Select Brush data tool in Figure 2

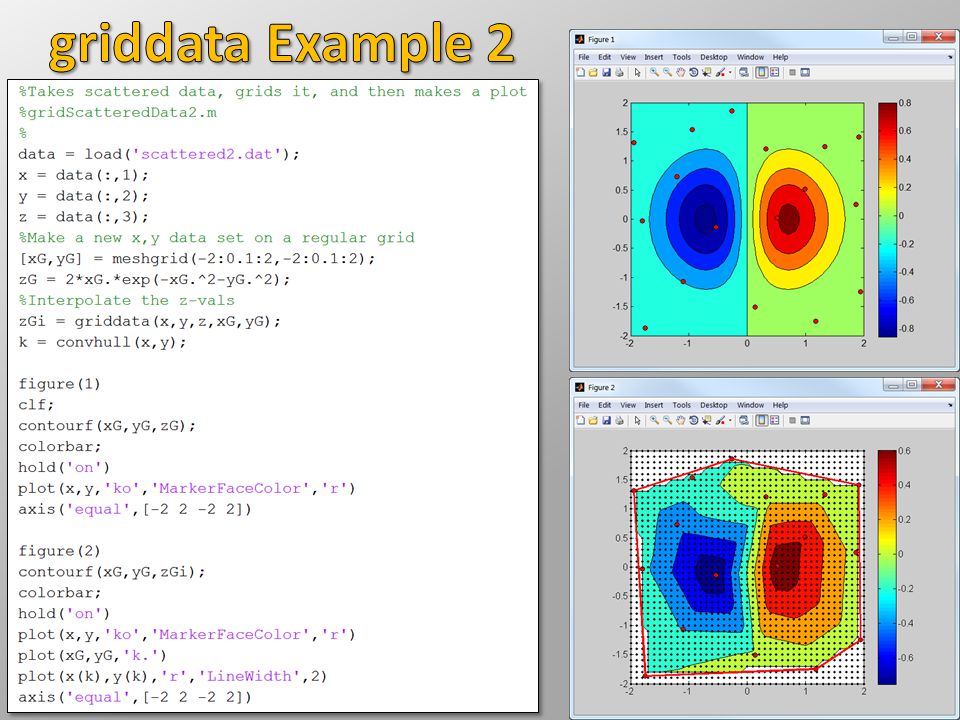(x=720, y=421)
